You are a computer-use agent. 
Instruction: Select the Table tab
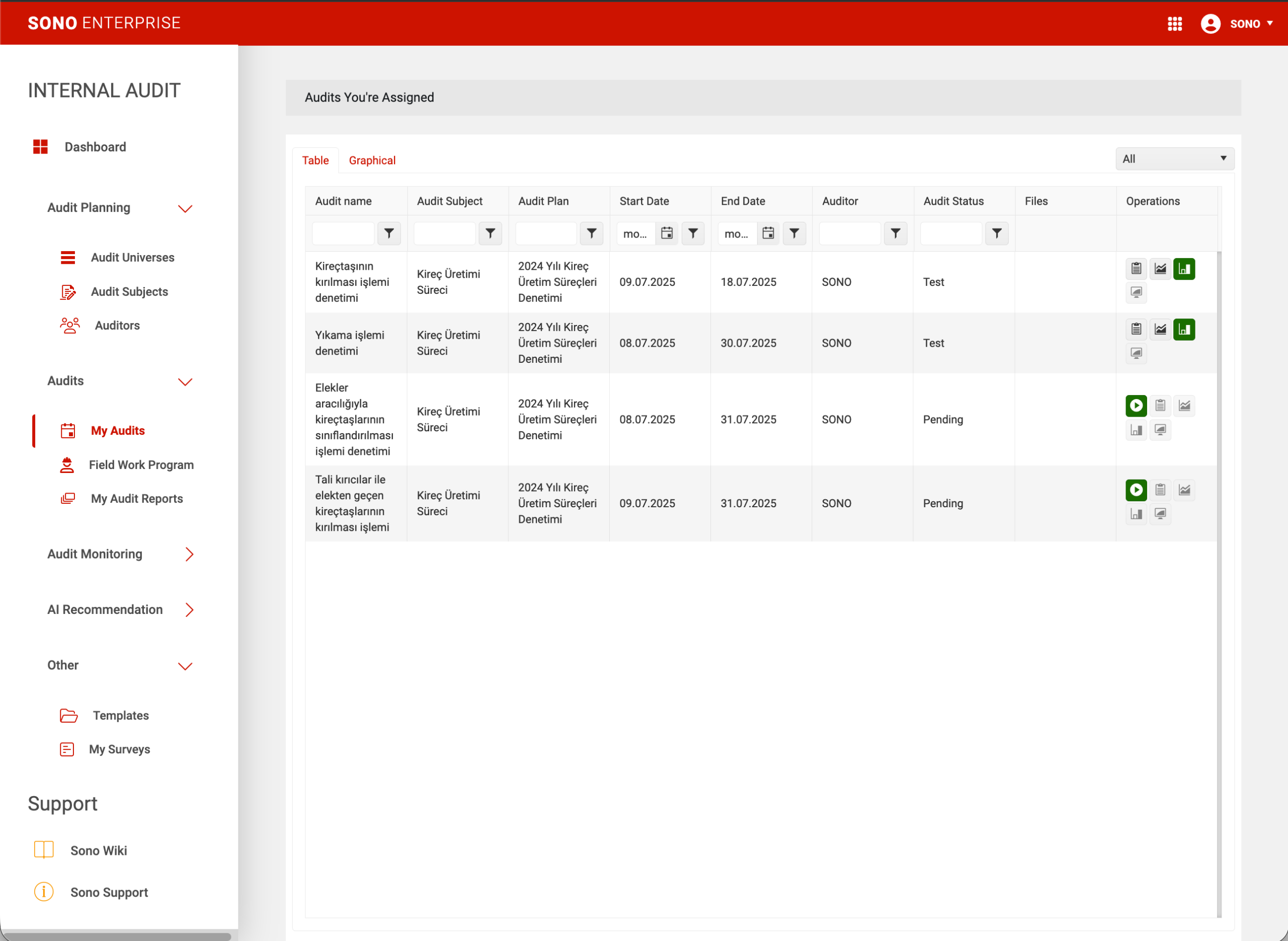315,161
